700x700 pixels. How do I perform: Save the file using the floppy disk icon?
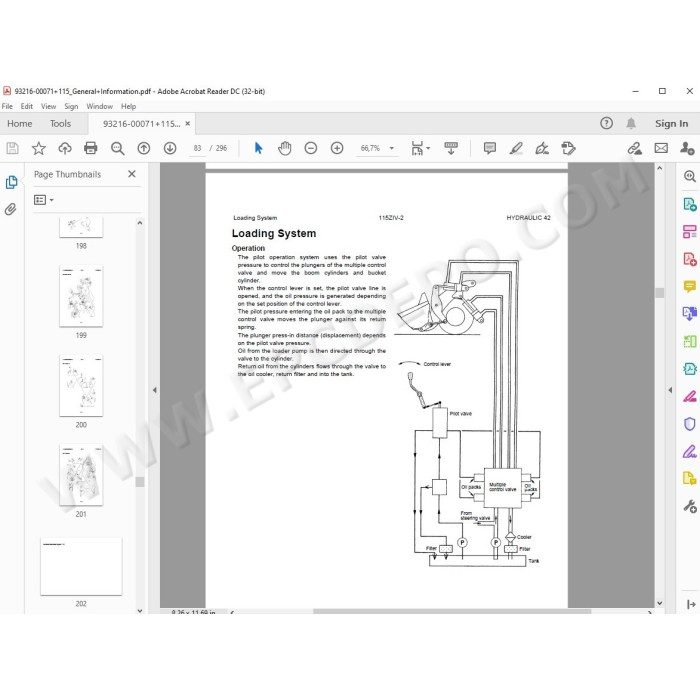12,148
